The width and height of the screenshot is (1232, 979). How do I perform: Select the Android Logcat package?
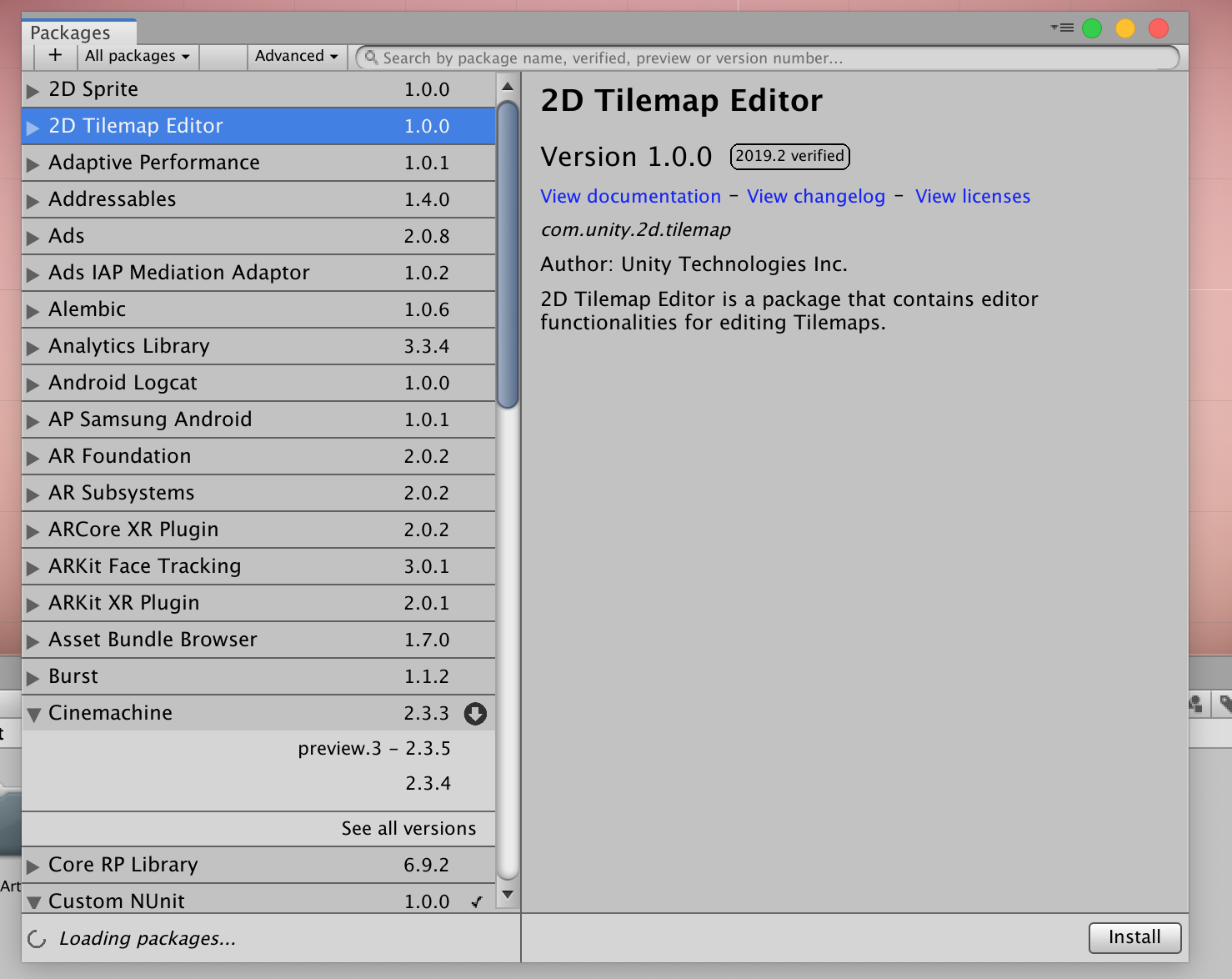pyautogui.click(x=258, y=383)
